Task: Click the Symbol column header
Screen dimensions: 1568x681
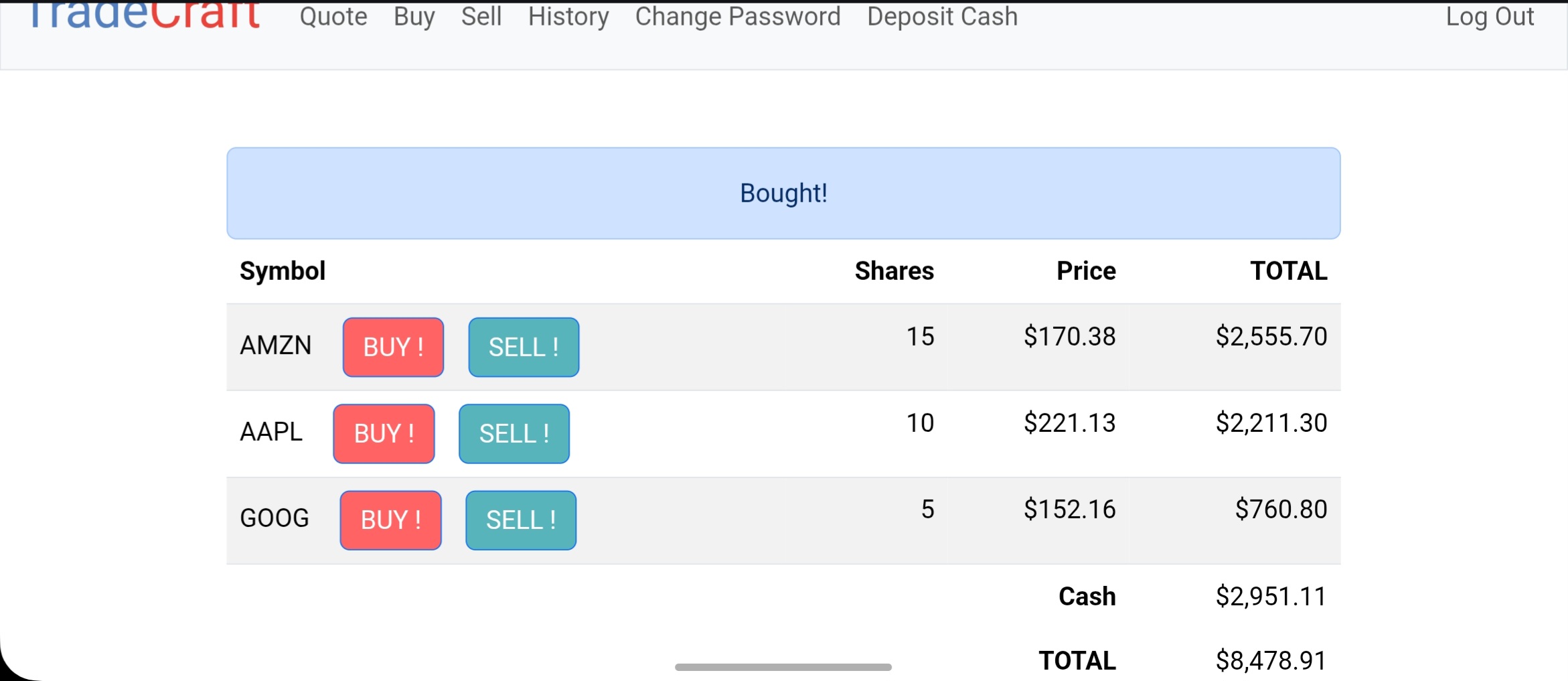Action: [x=283, y=271]
